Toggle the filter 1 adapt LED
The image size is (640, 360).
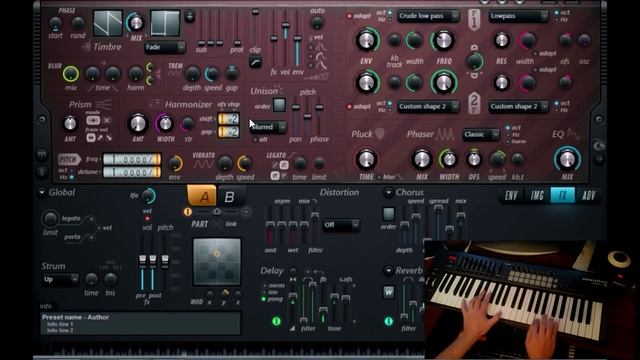tap(349, 16)
